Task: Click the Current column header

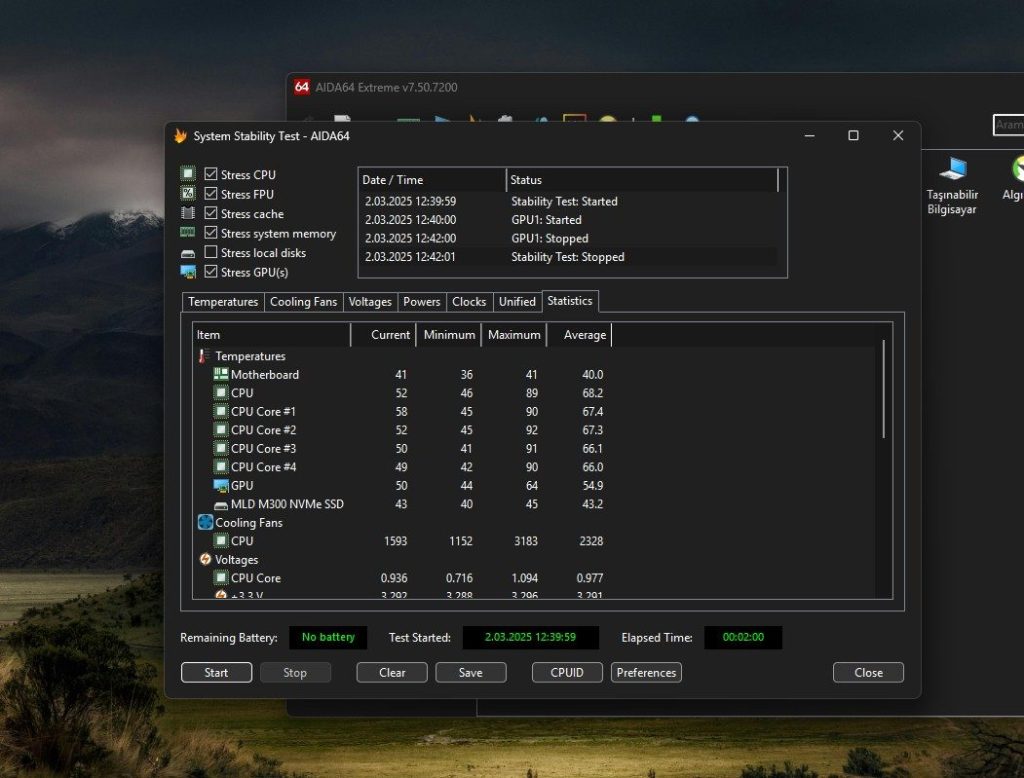Action: click(x=383, y=334)
